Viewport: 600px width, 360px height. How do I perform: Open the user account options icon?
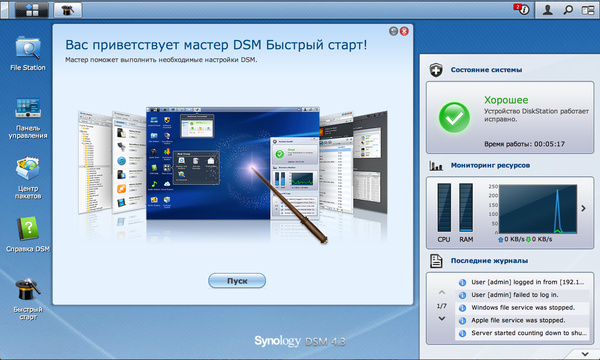coord(548,10)
